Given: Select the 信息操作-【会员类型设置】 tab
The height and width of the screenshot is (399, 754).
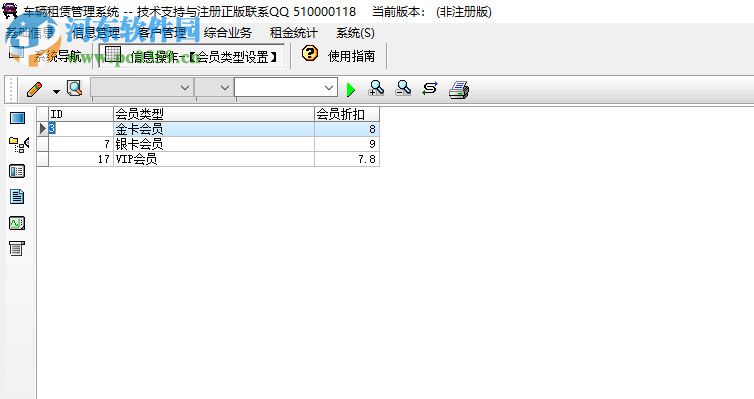Looking at the screenshot, I should click(x=192, y=57).
